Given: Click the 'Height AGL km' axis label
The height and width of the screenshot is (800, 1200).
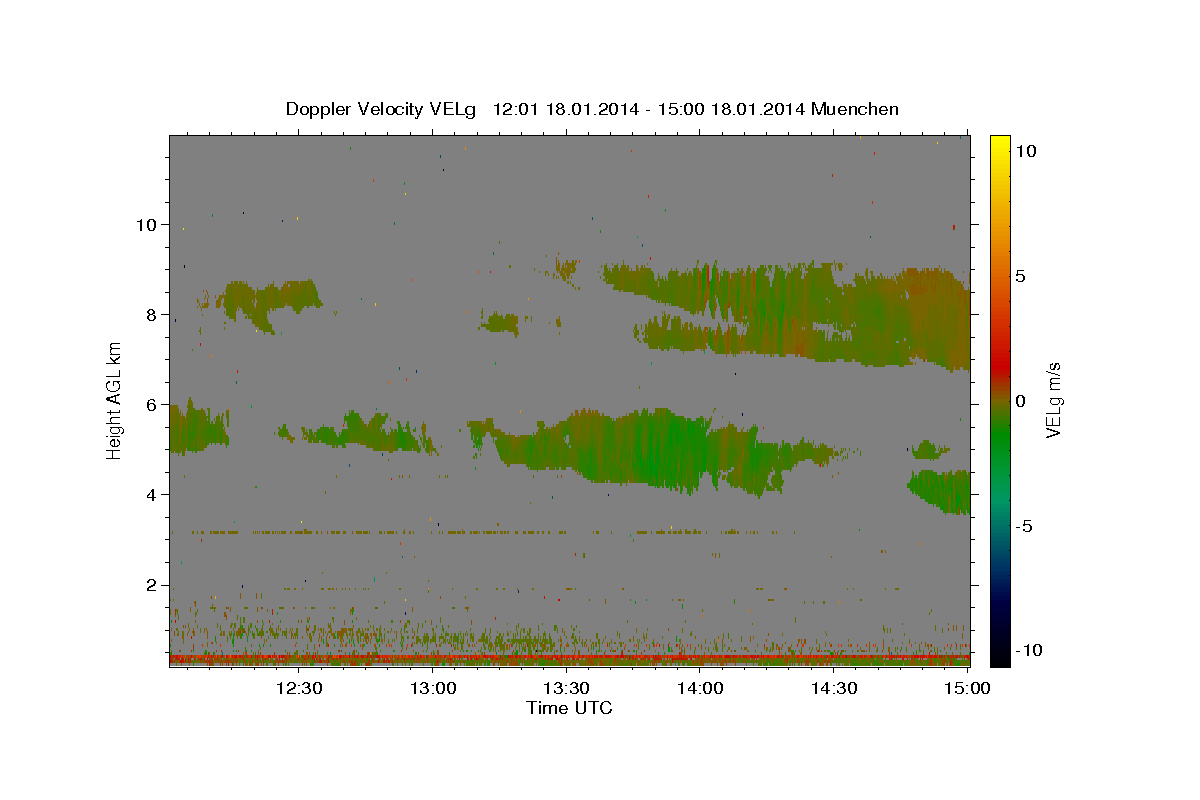Looking at the screenshot, I should coord(115,401).
